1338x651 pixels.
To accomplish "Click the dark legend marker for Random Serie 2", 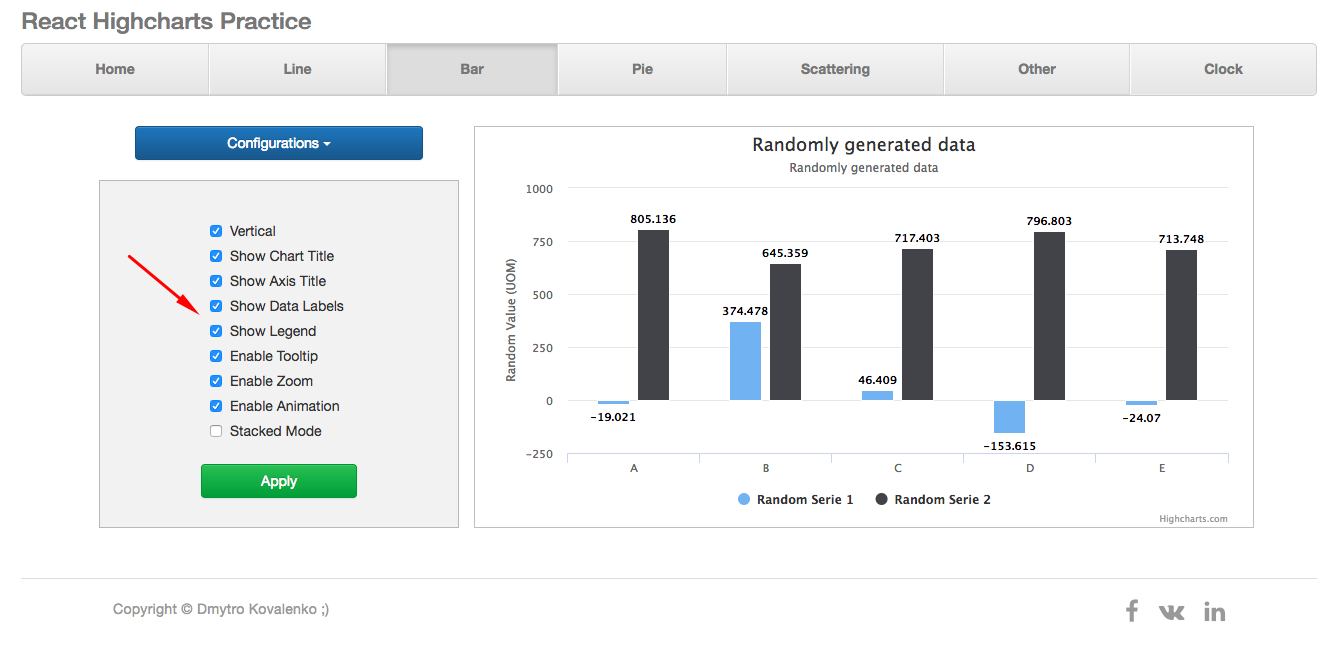I will pos(881,499).
